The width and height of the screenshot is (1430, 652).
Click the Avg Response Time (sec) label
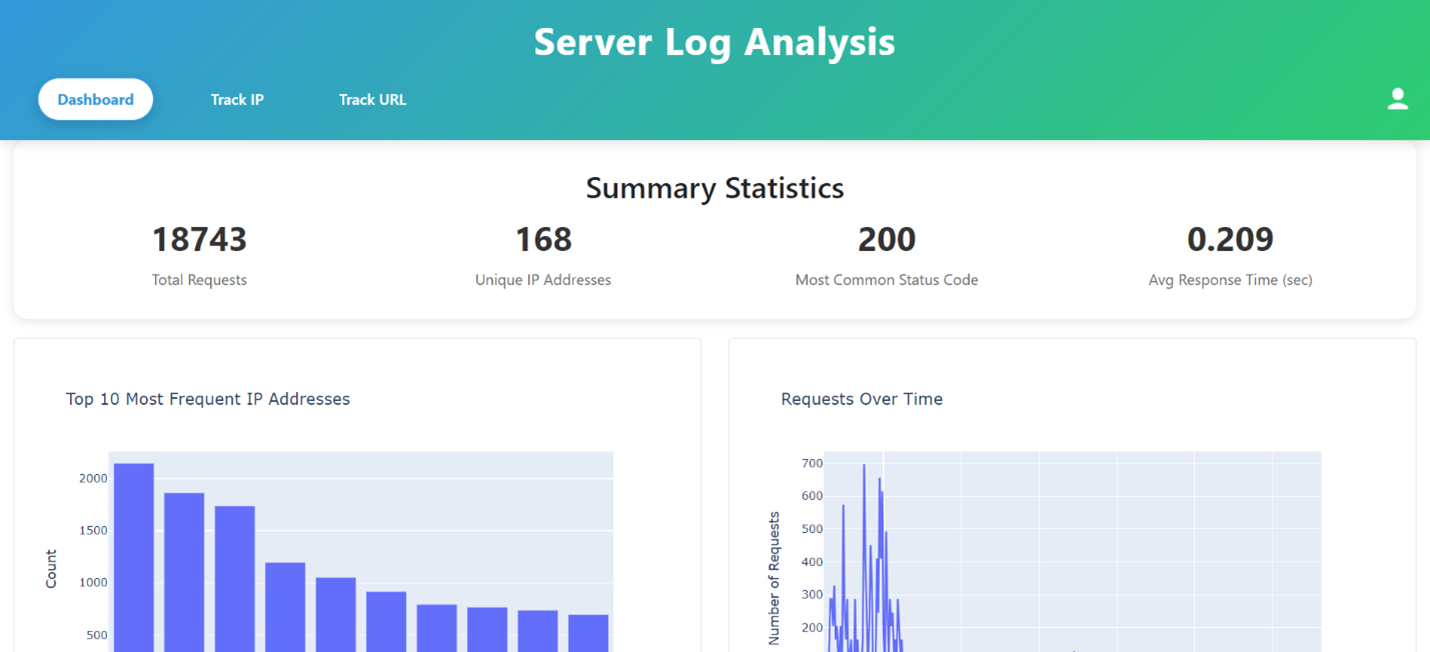1230,280
